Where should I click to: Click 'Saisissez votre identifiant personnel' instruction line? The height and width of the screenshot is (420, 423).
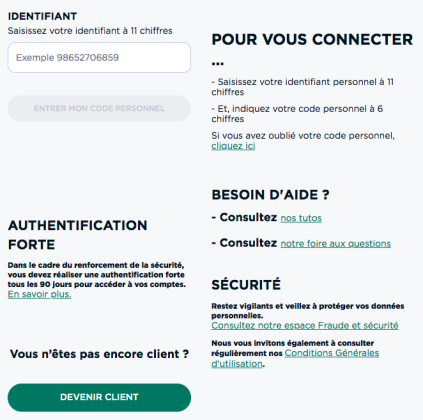coord(302,87)
